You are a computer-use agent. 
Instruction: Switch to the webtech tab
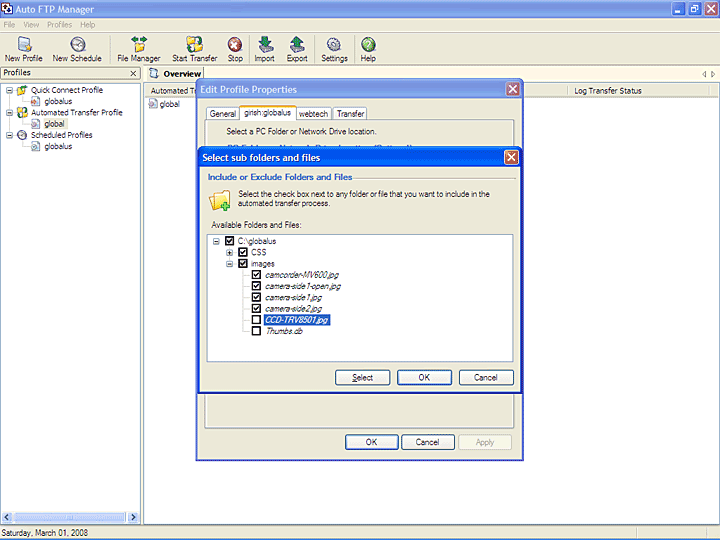pos(314,113)
